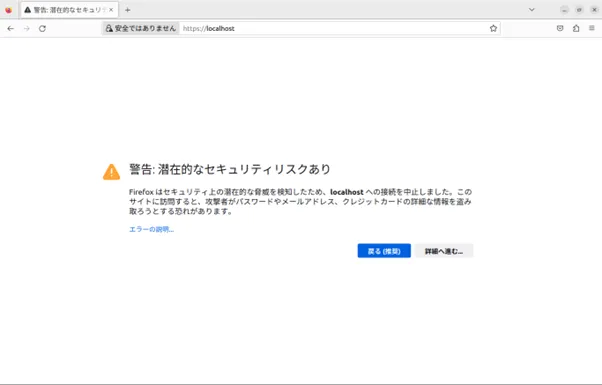Minimize the Firefox window

(x=564, y=10)
